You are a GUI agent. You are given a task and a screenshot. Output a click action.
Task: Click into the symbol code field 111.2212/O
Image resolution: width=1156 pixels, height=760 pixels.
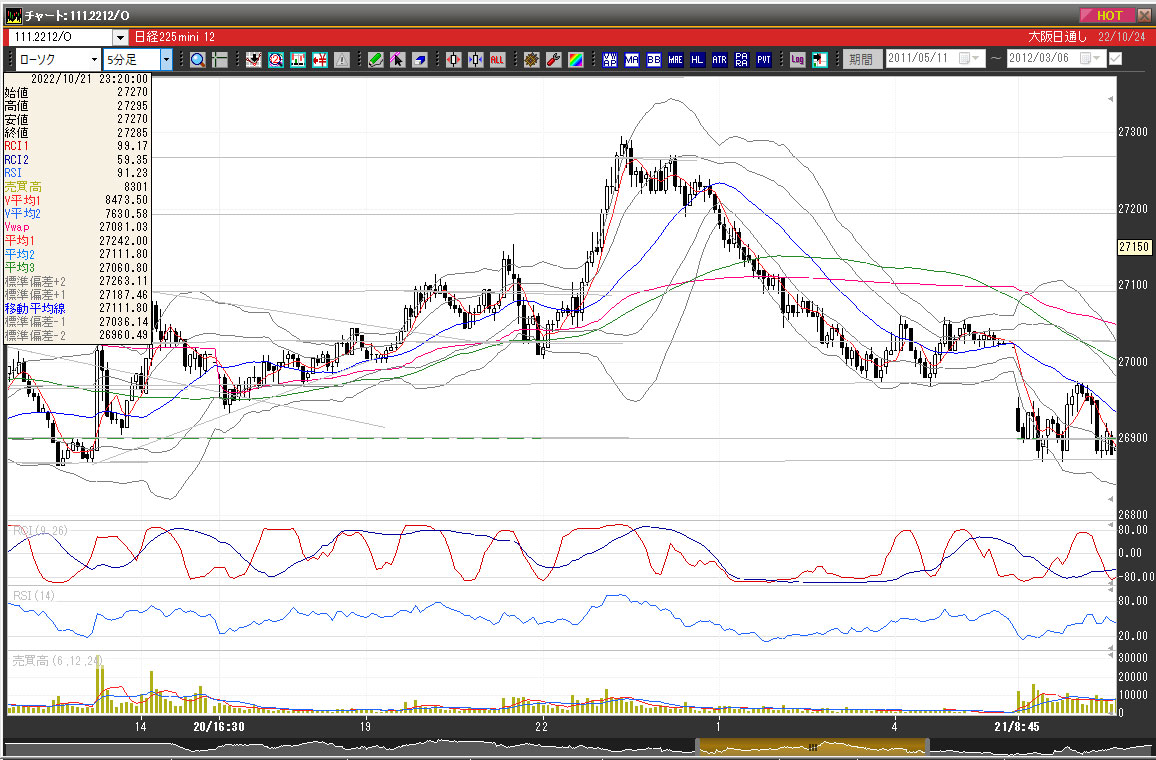tap(60, 37)
